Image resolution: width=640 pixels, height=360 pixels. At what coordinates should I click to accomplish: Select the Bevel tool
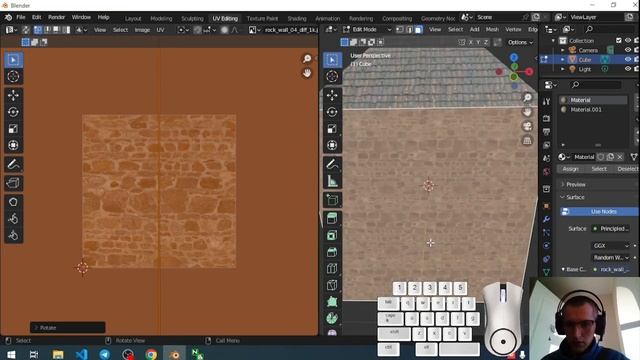click(x=332, y=252)
